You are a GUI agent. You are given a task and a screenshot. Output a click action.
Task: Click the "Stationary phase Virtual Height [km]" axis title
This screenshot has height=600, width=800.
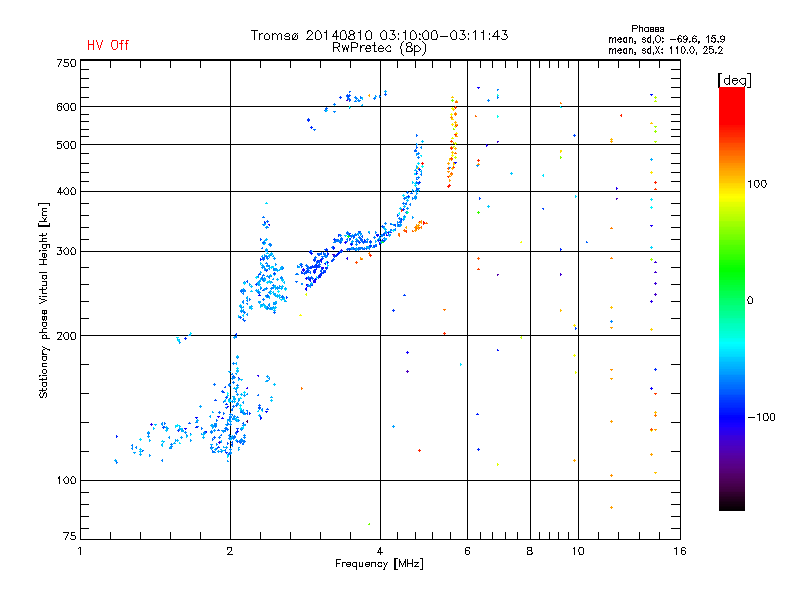(44, 300)
